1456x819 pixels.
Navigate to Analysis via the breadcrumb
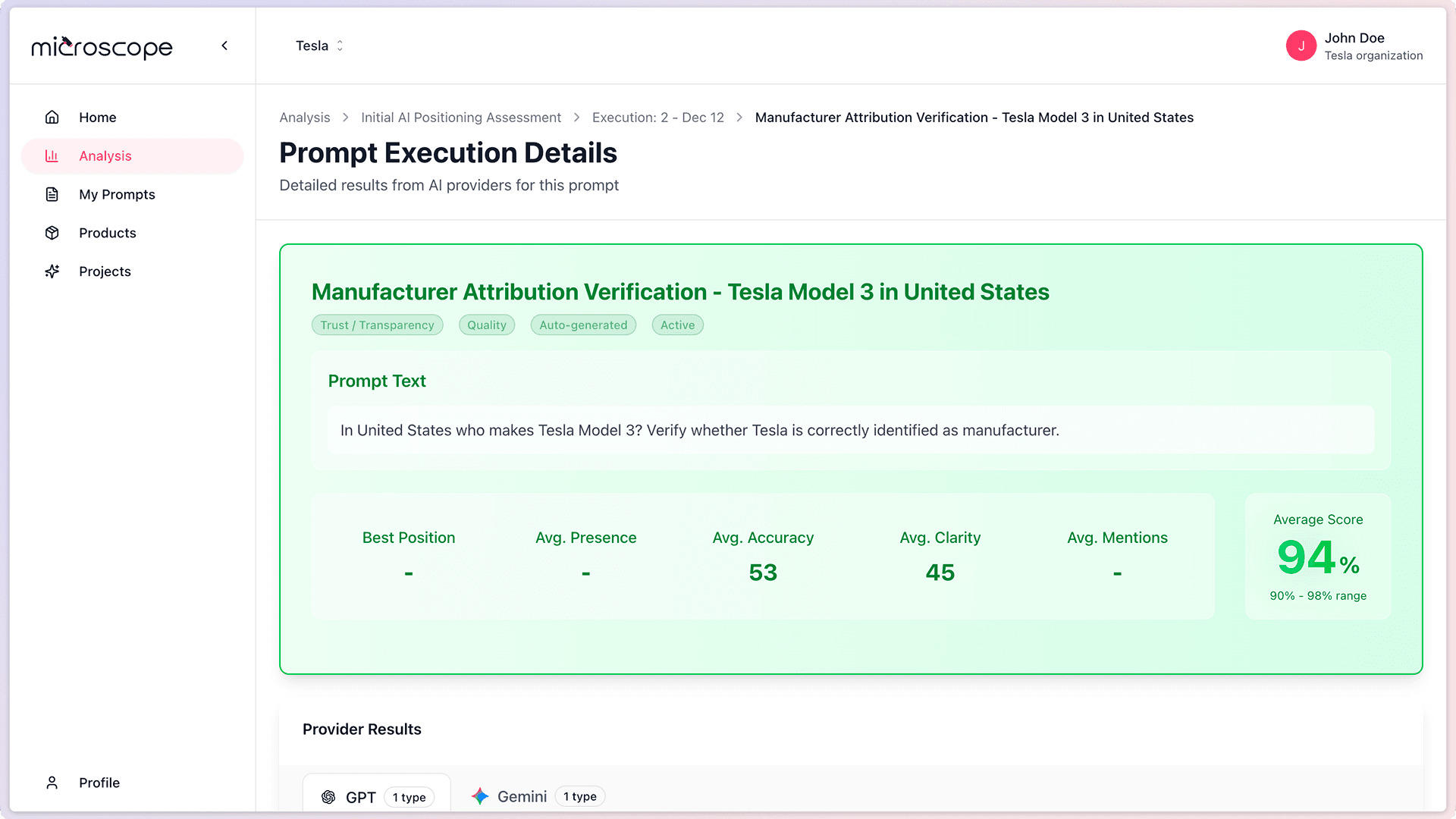304,118
